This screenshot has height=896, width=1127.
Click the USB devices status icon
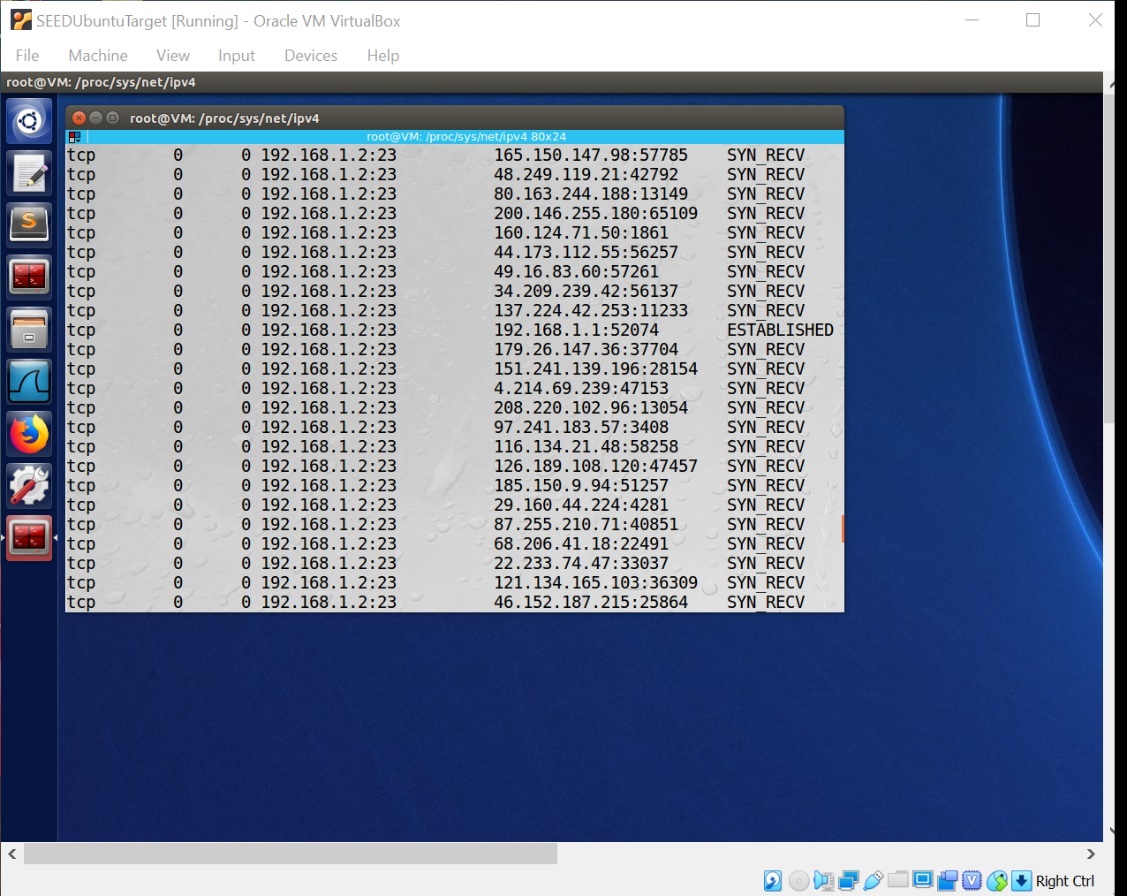coord(873,880)
